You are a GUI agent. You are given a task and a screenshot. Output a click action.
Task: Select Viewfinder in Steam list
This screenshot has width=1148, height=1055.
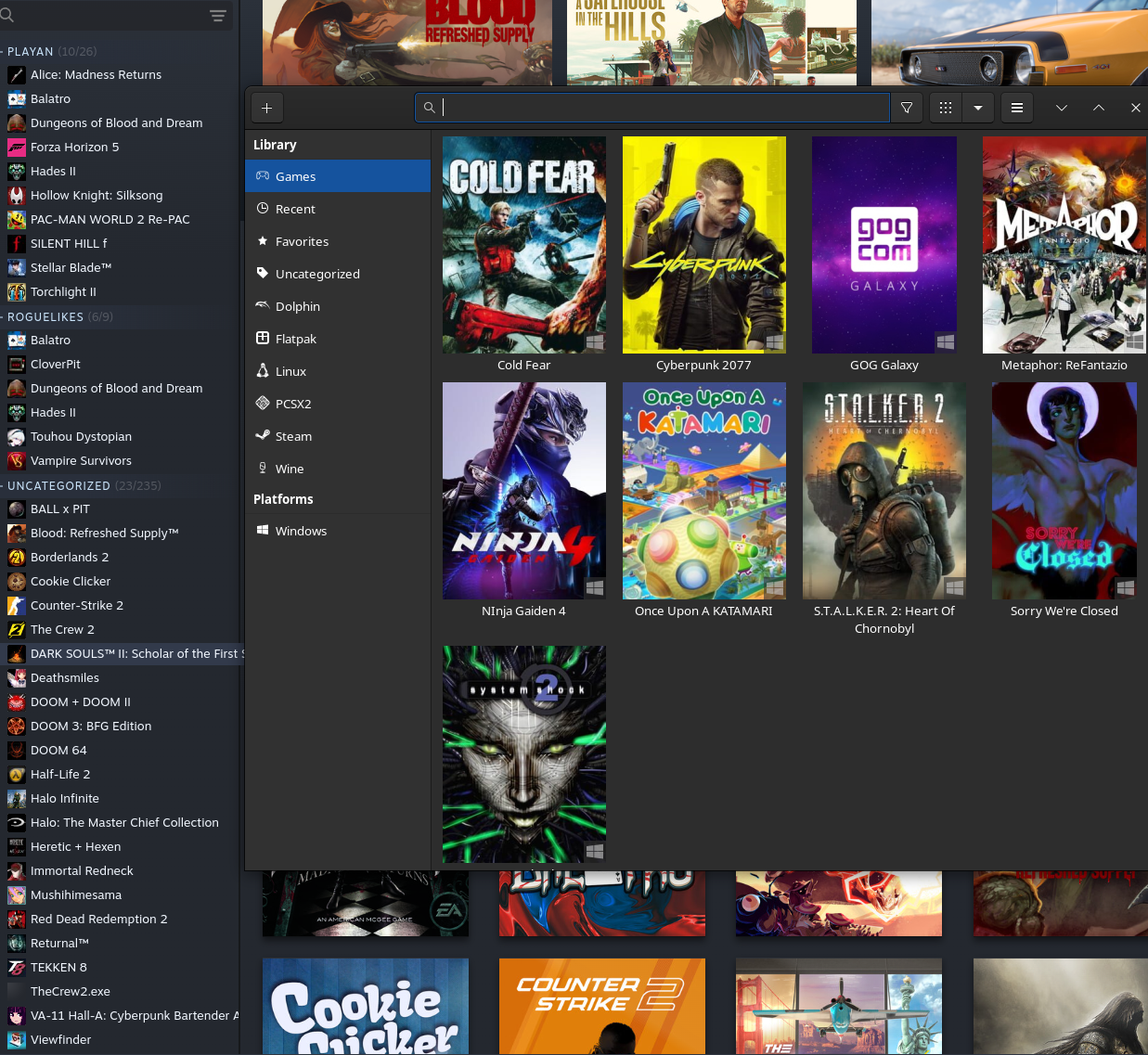pos(60,1039)
